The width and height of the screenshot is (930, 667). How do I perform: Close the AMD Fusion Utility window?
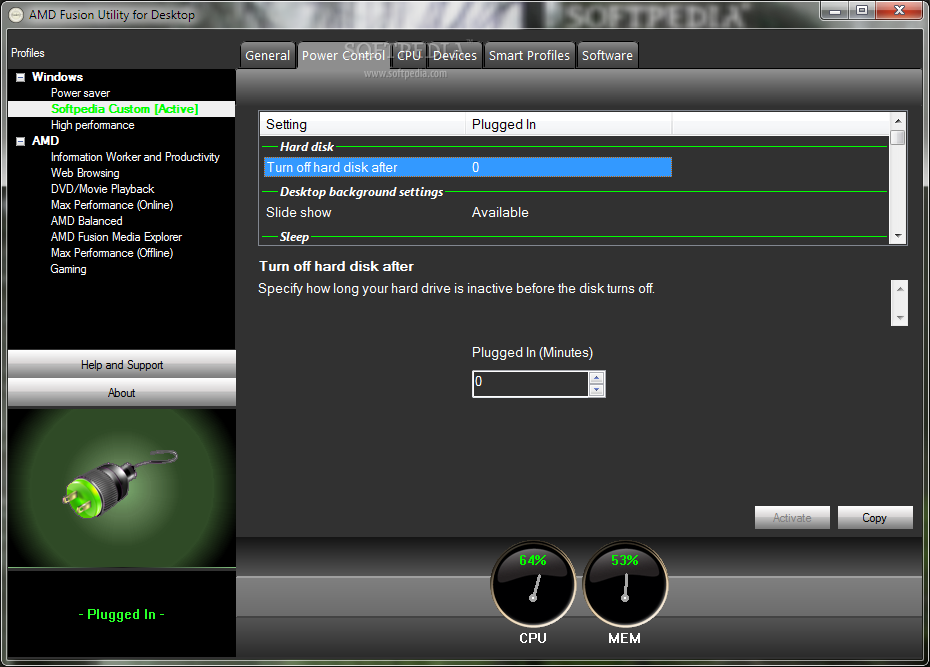point(899,10)
